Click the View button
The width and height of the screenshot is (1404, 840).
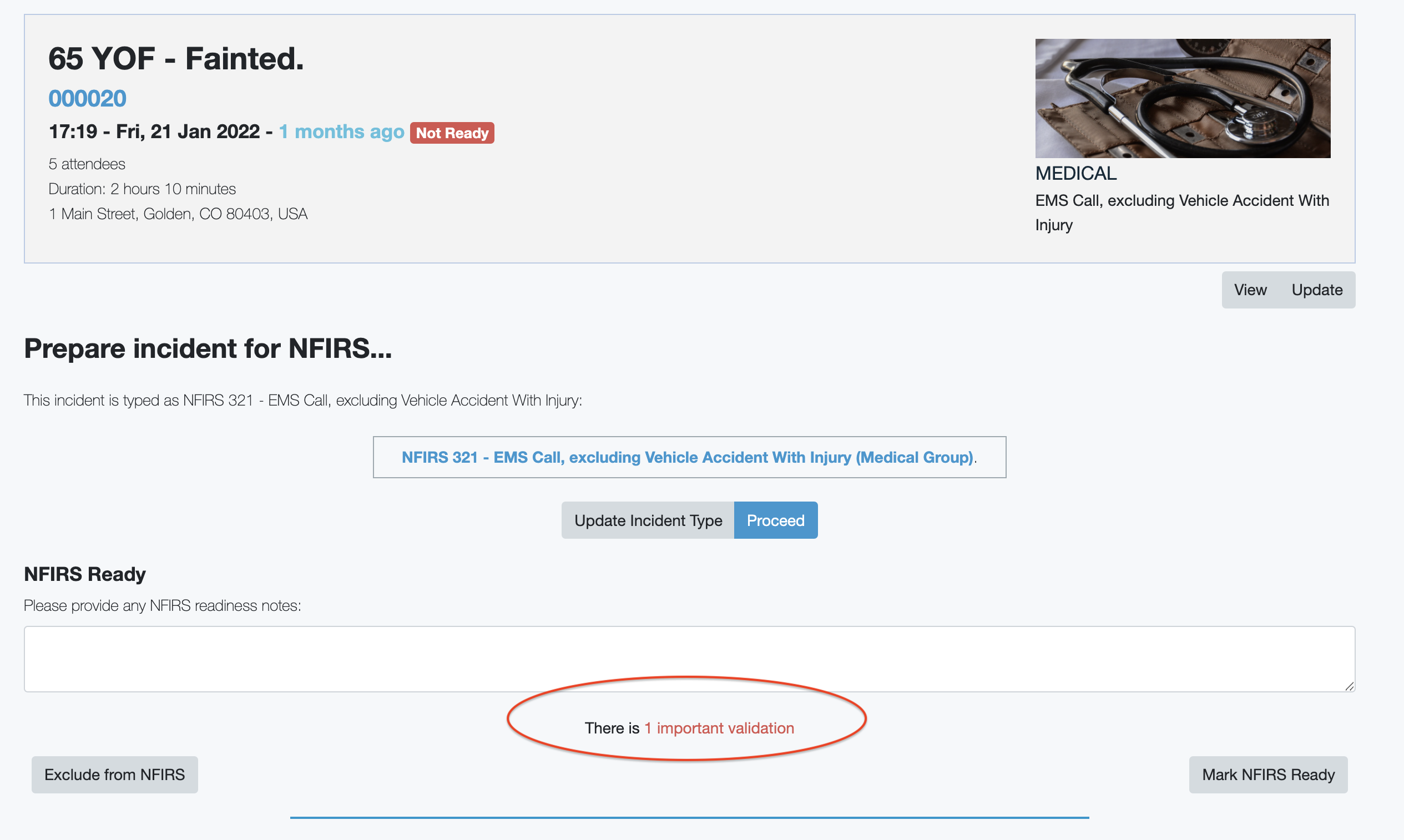1250,290
